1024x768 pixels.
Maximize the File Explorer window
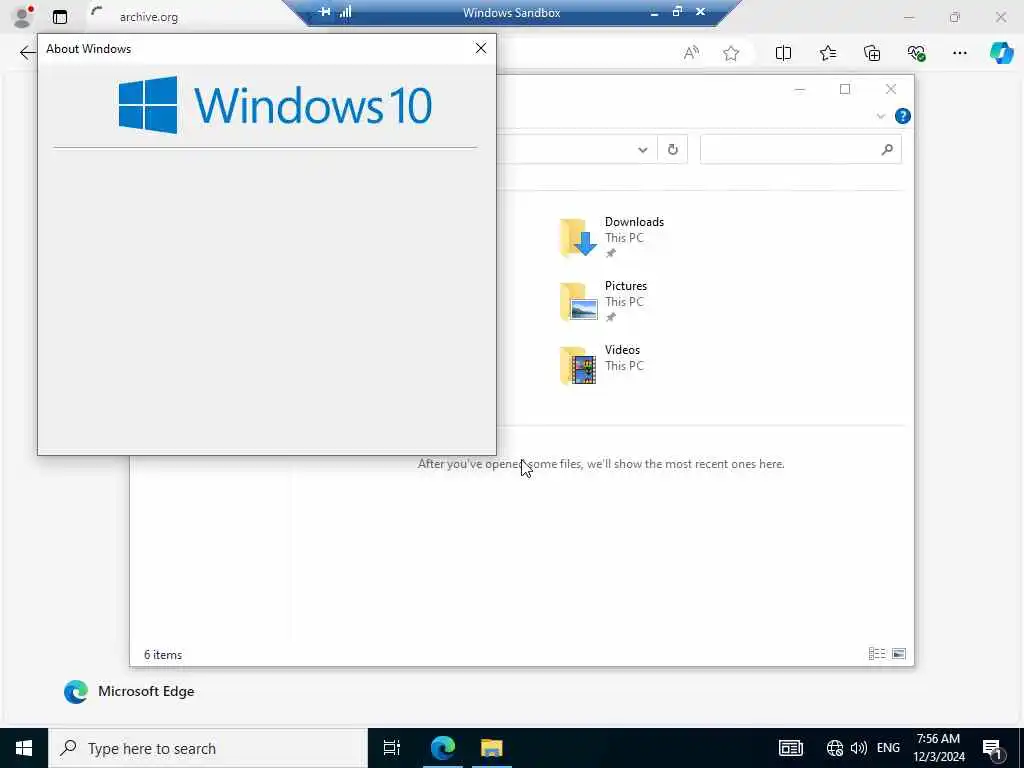click(x=844, y=89)
